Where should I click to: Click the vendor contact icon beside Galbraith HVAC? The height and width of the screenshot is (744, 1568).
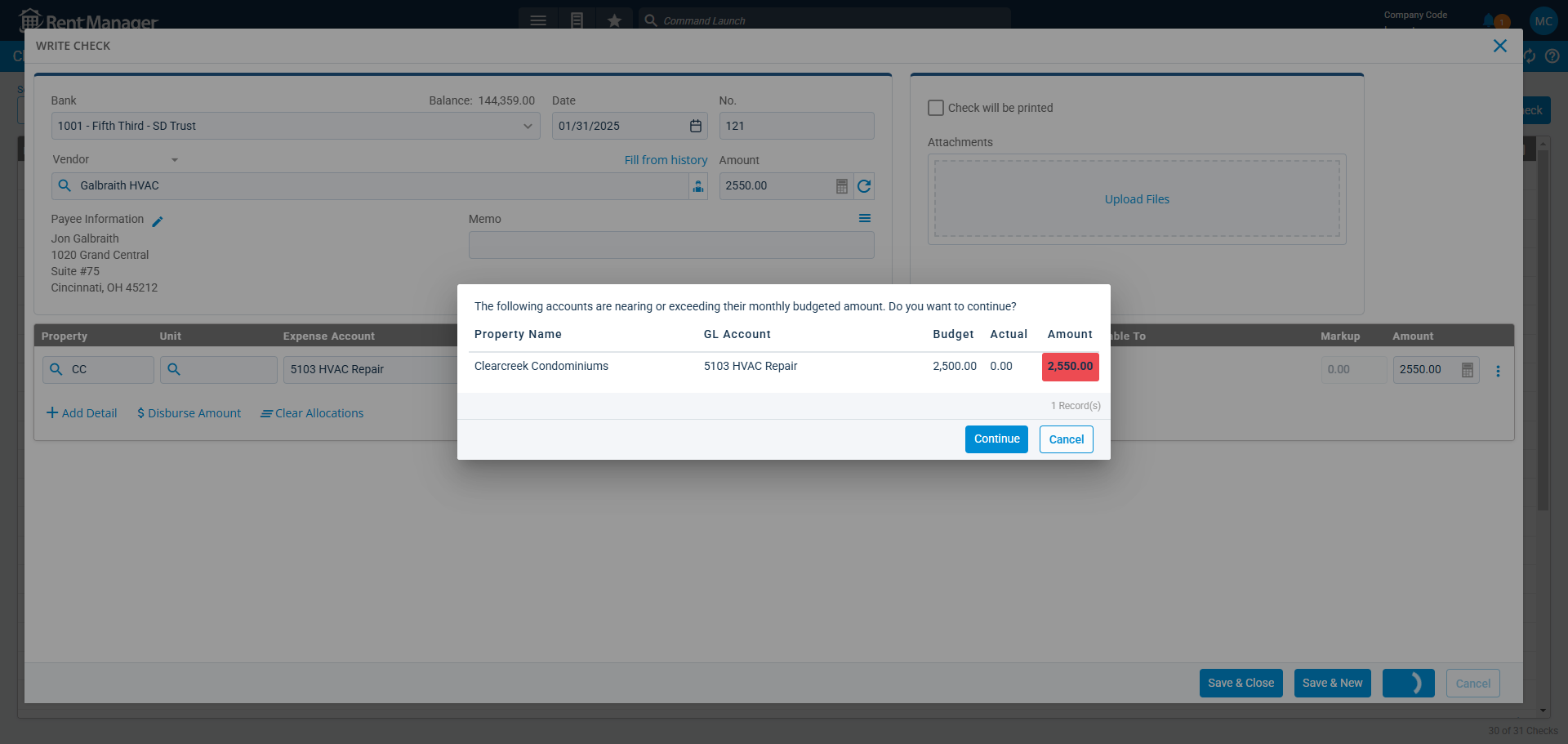698,186
